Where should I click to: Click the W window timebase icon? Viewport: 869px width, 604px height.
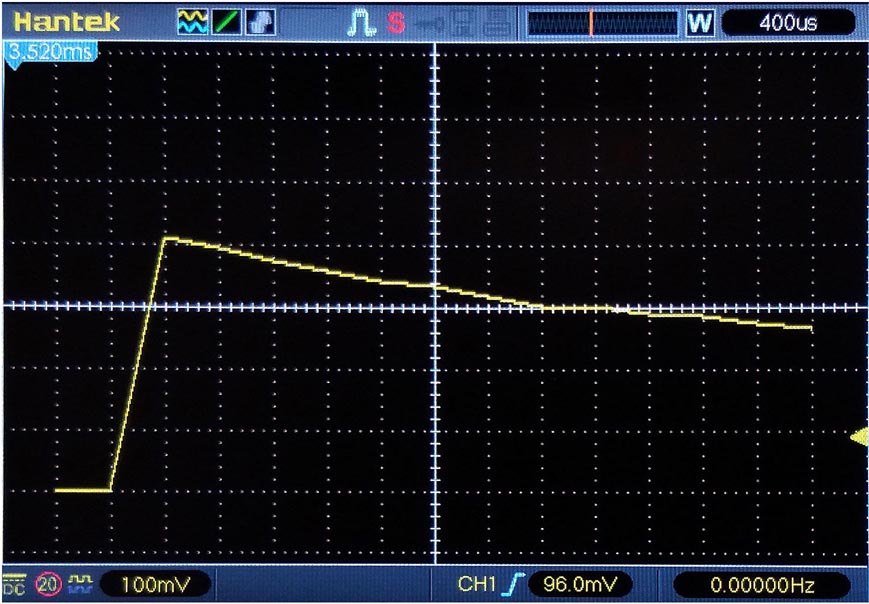click(699, 23)
